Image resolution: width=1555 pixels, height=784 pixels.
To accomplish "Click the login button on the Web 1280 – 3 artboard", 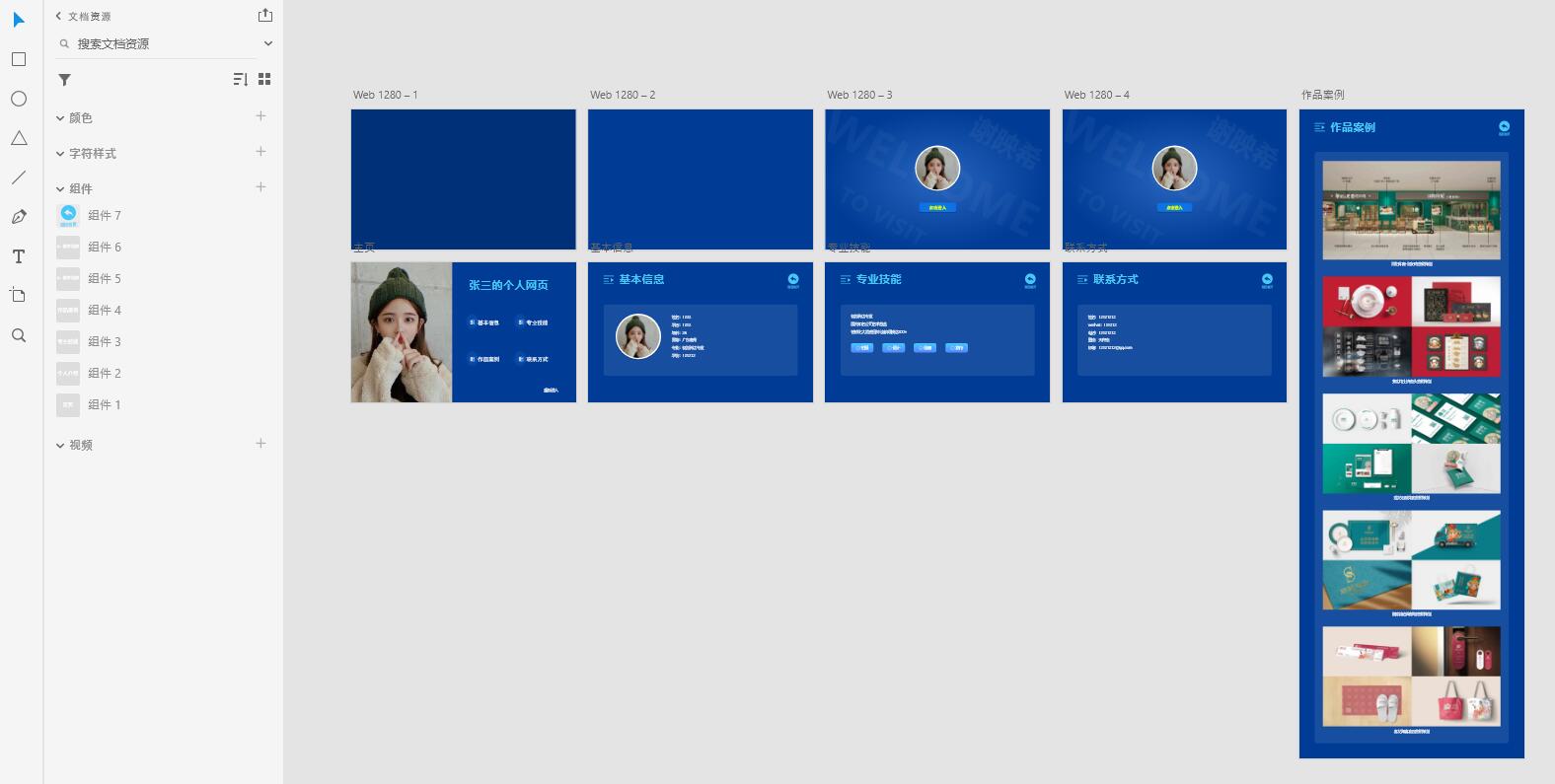I will 937,207.
